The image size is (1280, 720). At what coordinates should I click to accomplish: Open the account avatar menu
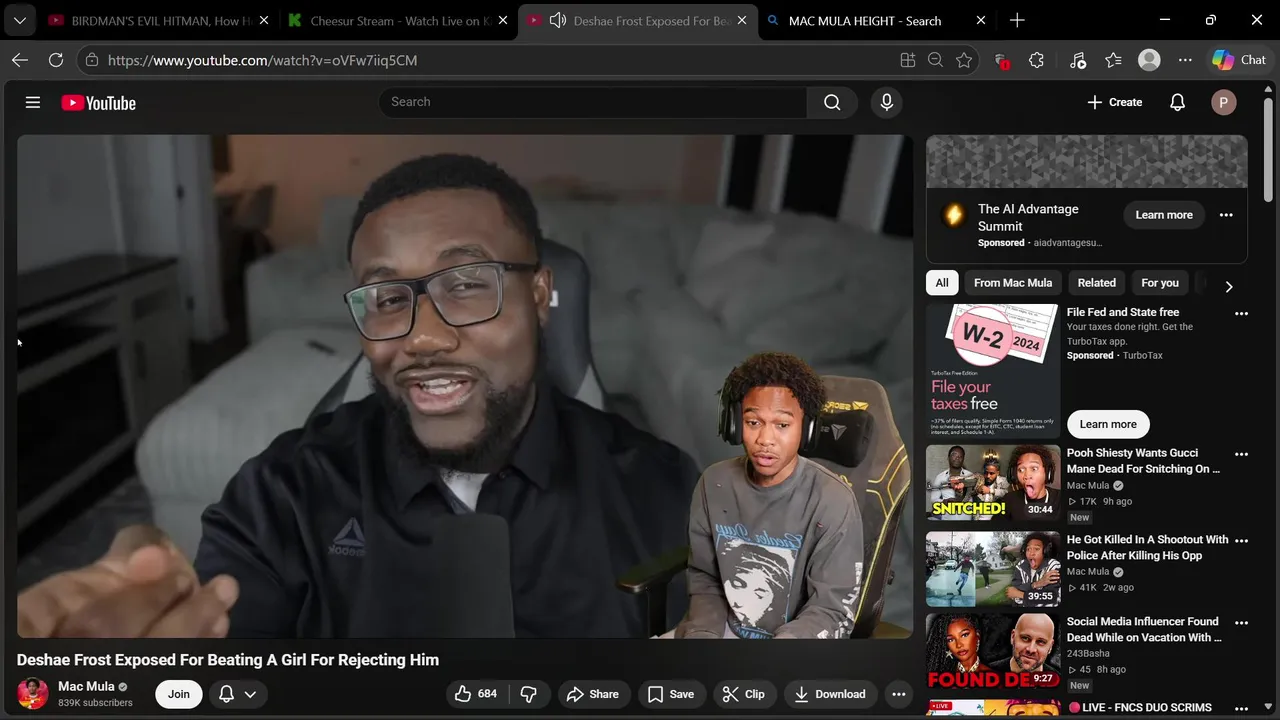1224,102
